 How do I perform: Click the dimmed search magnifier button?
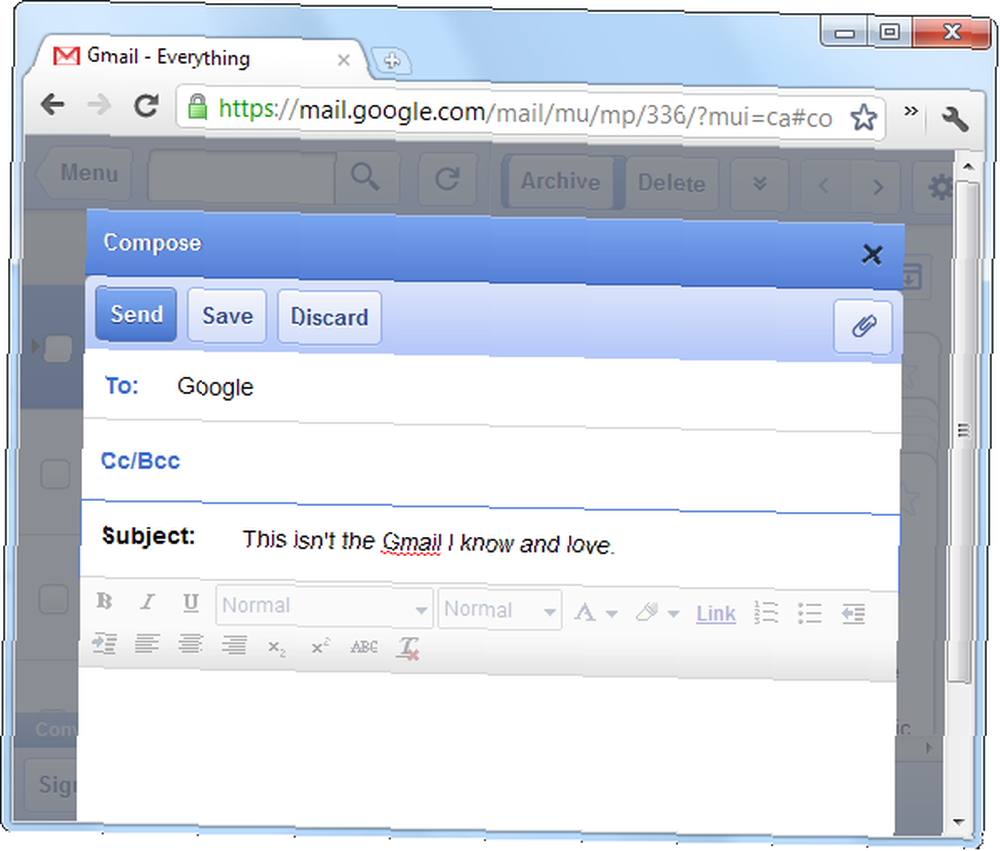point(365,176)
